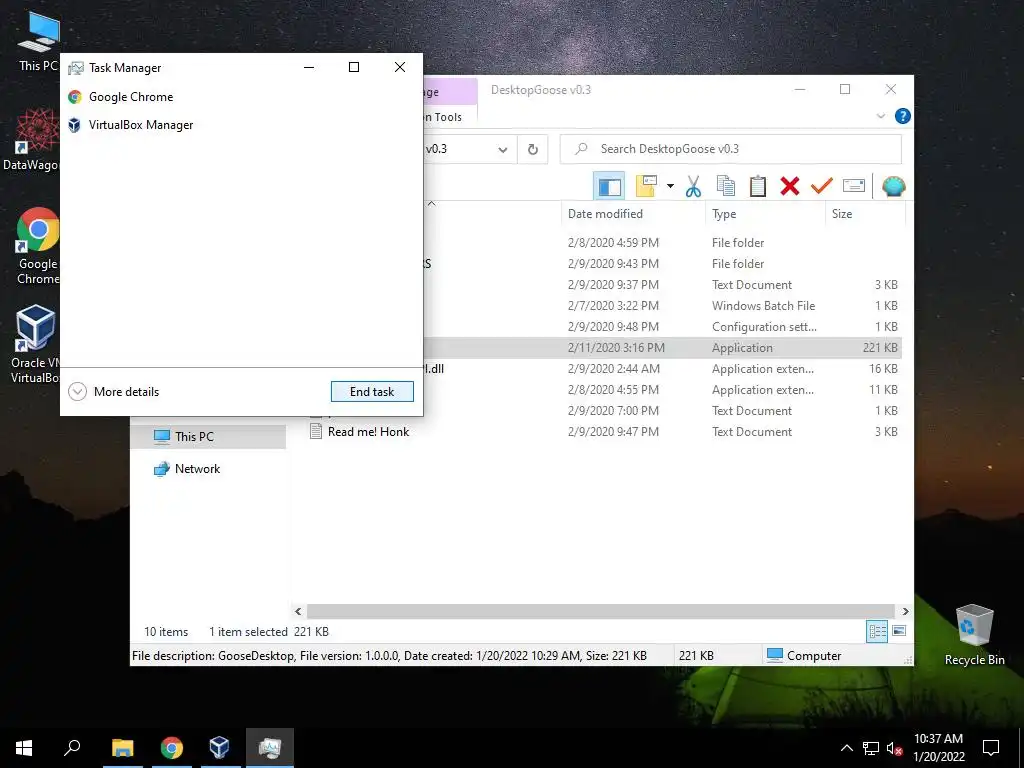Screen dimensions: 1024x768
Task: Sort by Type column header
Action: click(765, 214)
